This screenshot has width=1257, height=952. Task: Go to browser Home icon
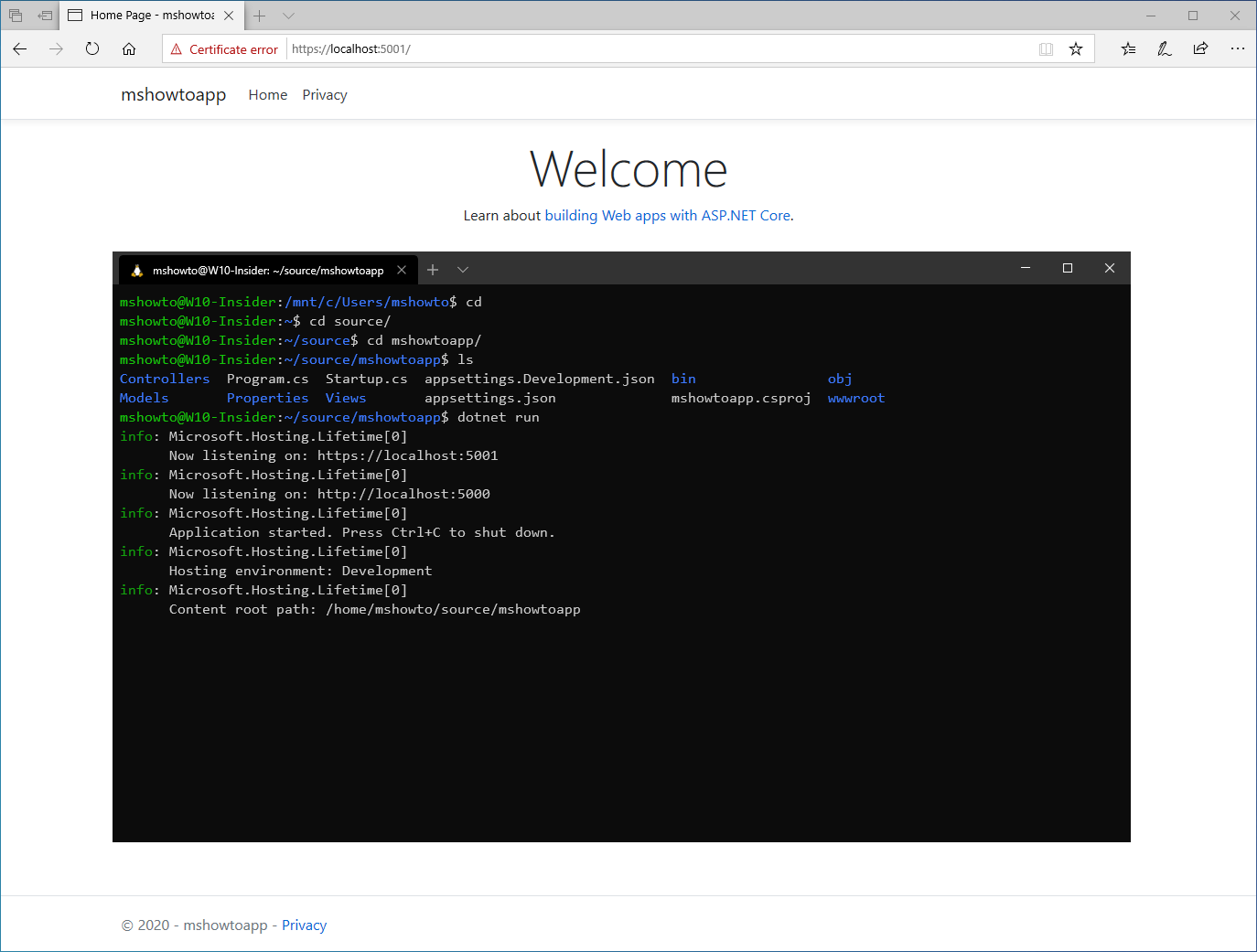(x=129, y=48)
